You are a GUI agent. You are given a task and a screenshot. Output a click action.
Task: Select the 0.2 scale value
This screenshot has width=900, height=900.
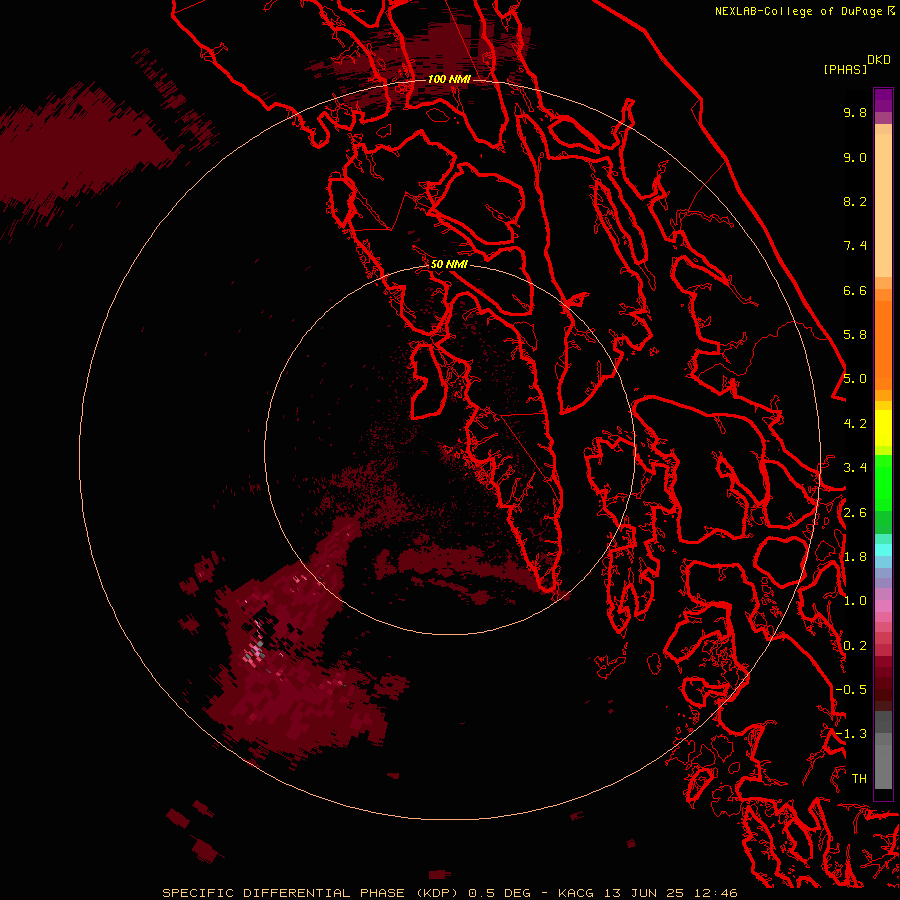[855, 645]
